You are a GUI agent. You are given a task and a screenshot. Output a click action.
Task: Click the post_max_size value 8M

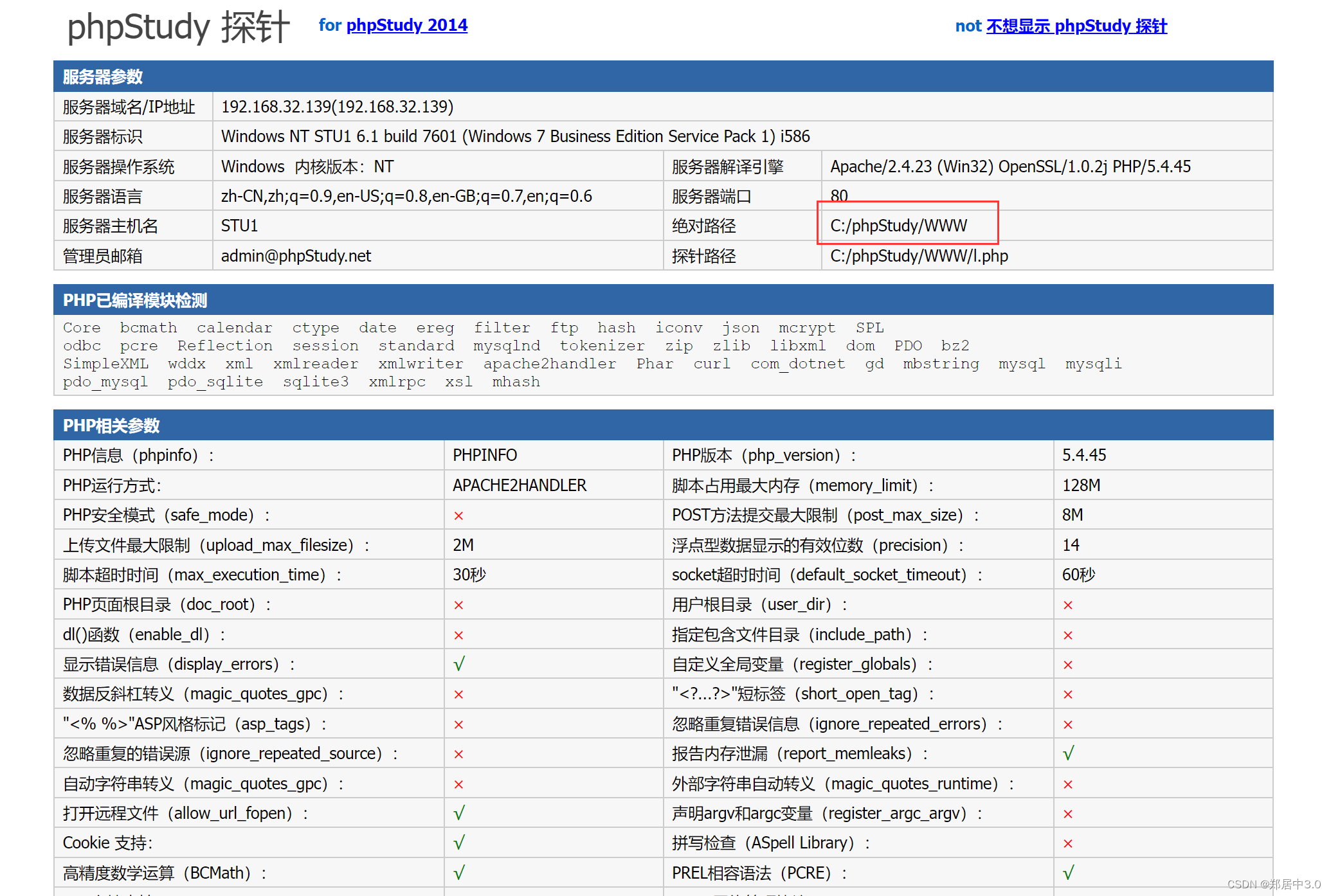pyautogui.click(x=1073, y=515)
